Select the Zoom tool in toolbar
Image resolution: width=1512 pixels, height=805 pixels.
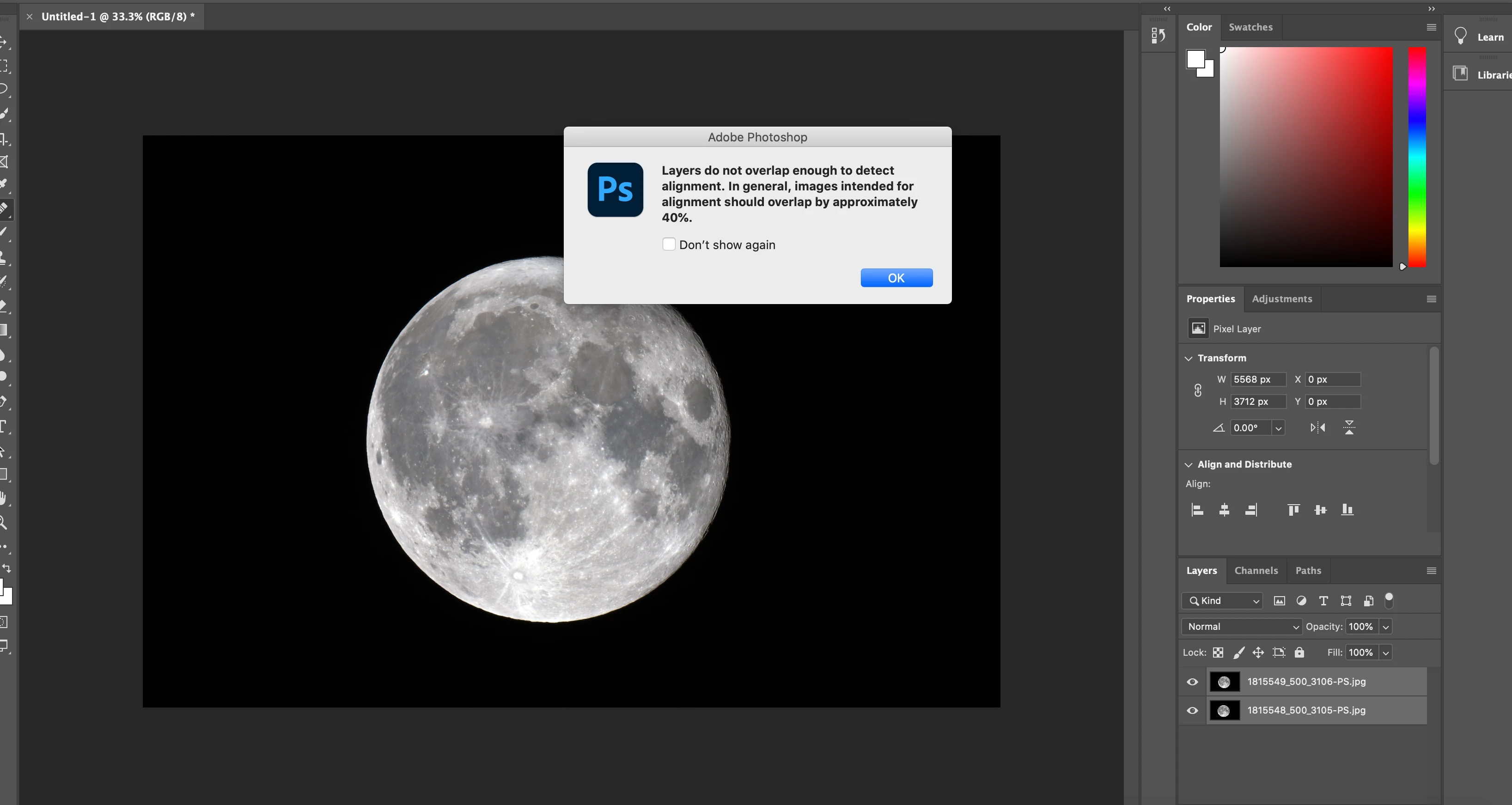[4, 522]
